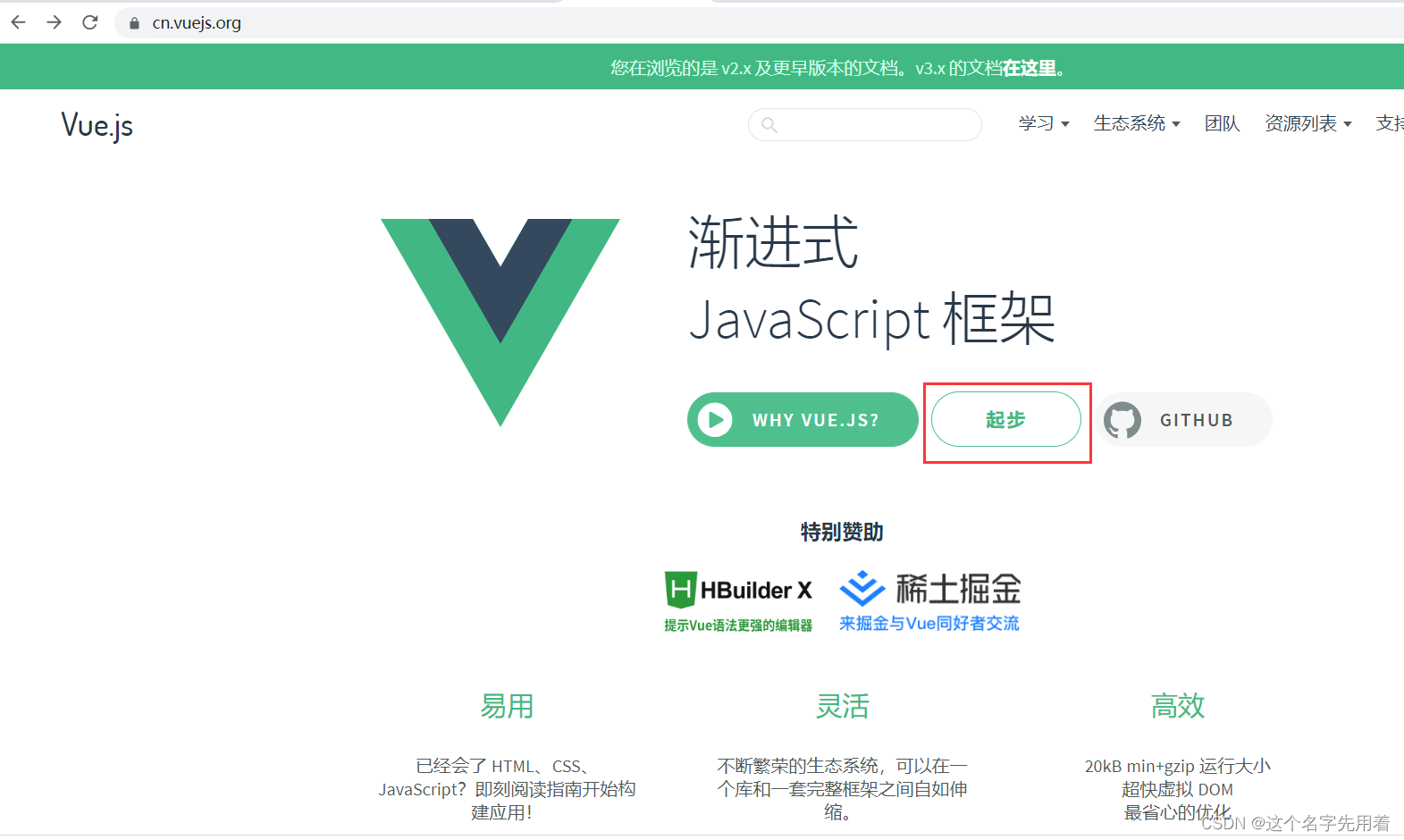Click the GitHub octocat icon
1404x840 pixels.
click(1122, 420)
